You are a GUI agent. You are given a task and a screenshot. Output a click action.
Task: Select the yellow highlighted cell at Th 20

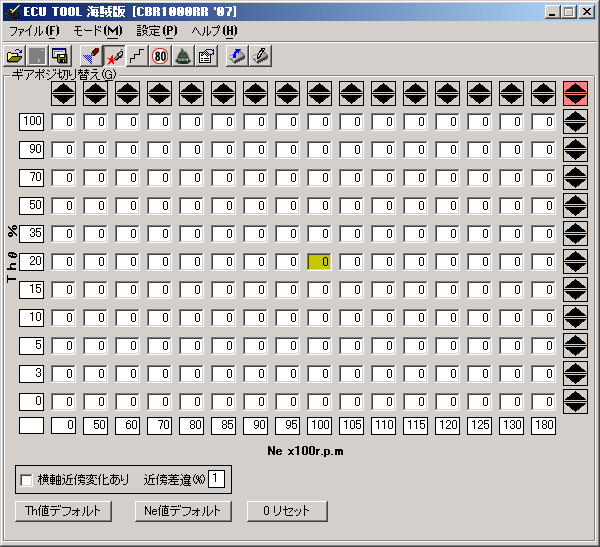(x=319, y=262)
